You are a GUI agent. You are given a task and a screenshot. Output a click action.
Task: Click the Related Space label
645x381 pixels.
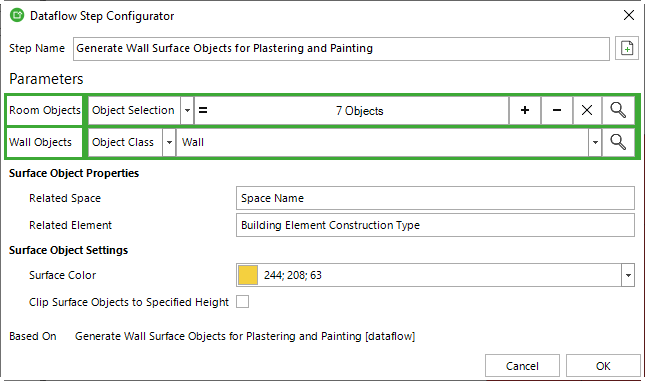pyautogui.click(x=65, y=198)
